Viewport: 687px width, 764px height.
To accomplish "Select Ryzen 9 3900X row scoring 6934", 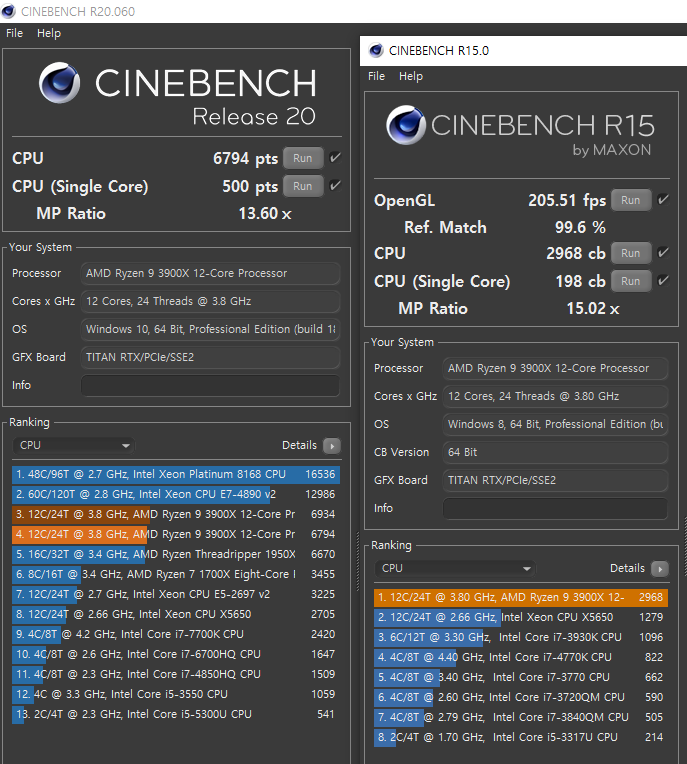I will pos(176,515).
